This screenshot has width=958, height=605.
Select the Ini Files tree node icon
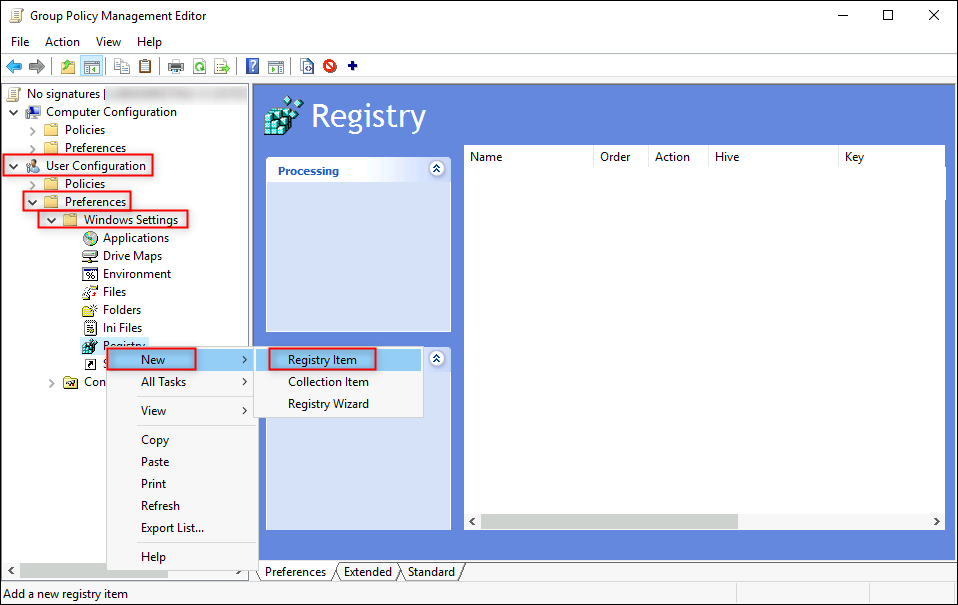click(x=90, y=328)
